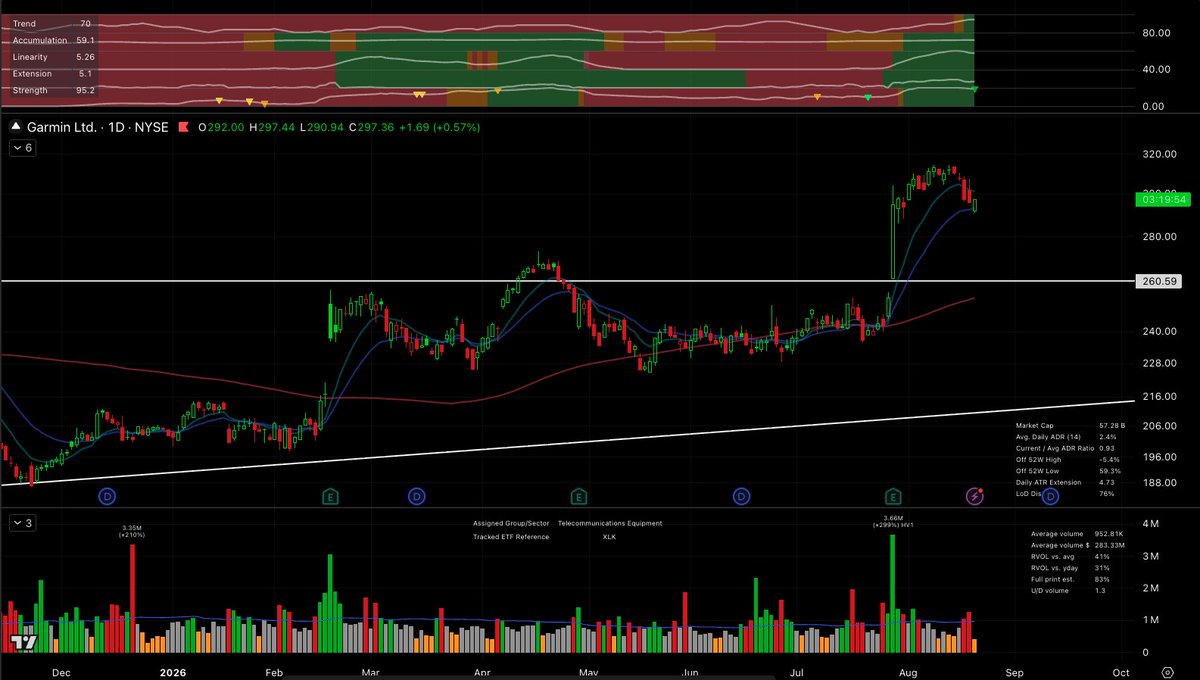This screenshot has height=680, width=1200.
Task: Click the Trend 70 indicator row
Action: pyautogui.click(x=54, y=23)
